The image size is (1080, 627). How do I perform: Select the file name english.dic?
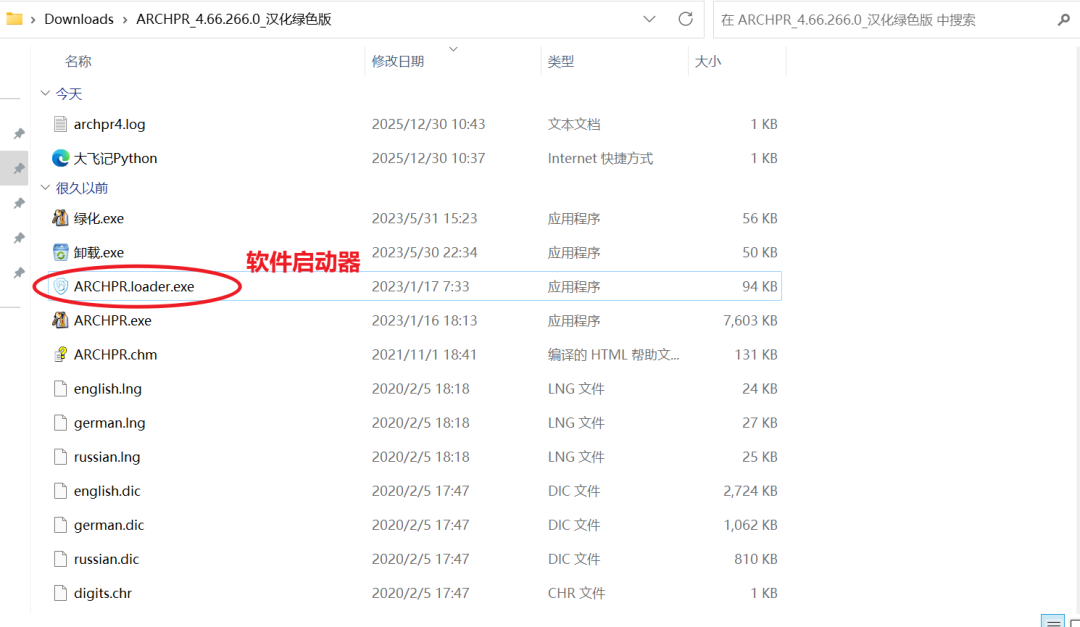107,491
